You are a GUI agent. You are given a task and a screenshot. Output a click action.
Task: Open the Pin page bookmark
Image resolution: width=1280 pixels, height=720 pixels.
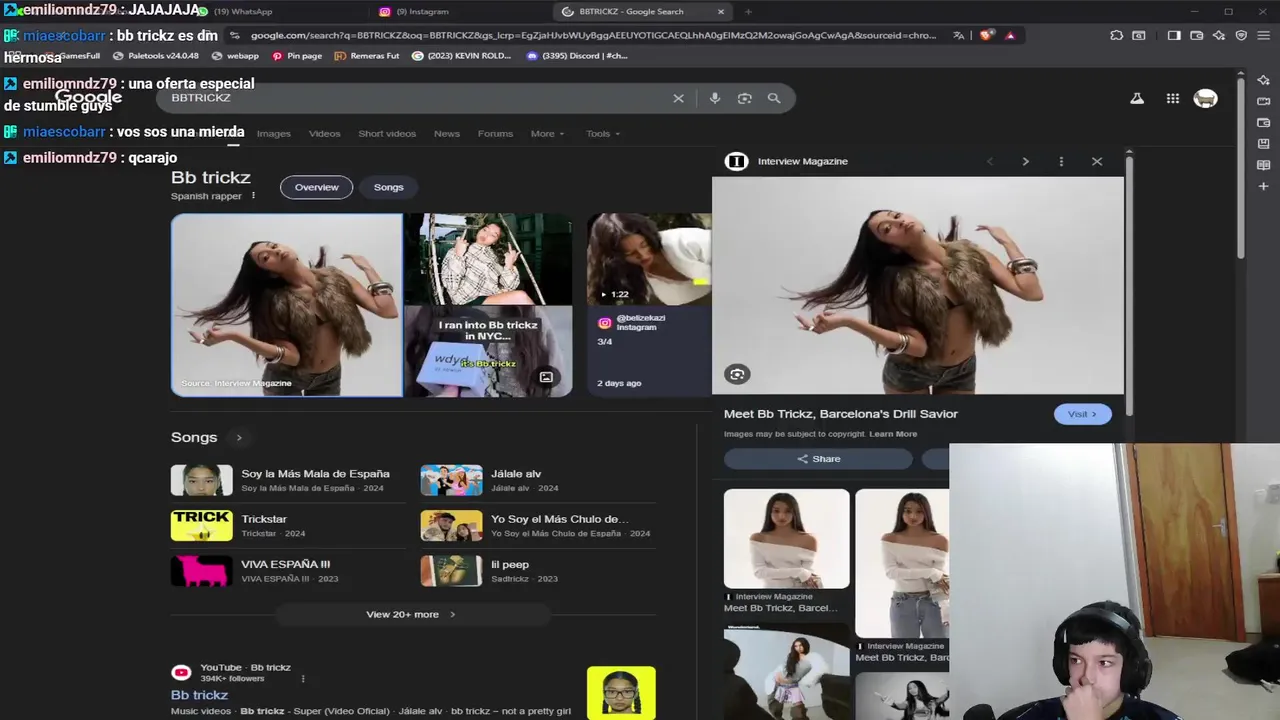297,56
